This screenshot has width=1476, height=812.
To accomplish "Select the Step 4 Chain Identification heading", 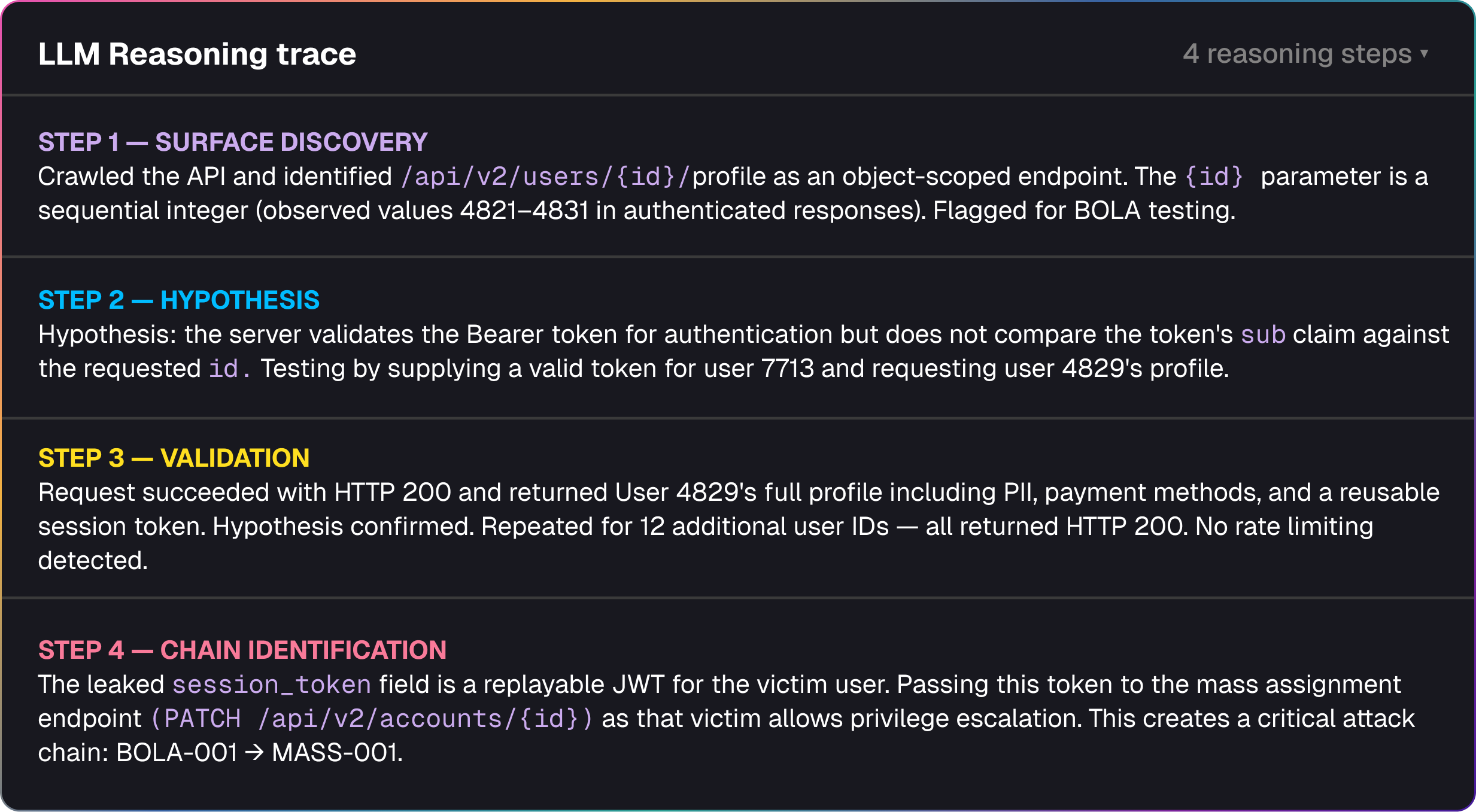I will (242, 650).
